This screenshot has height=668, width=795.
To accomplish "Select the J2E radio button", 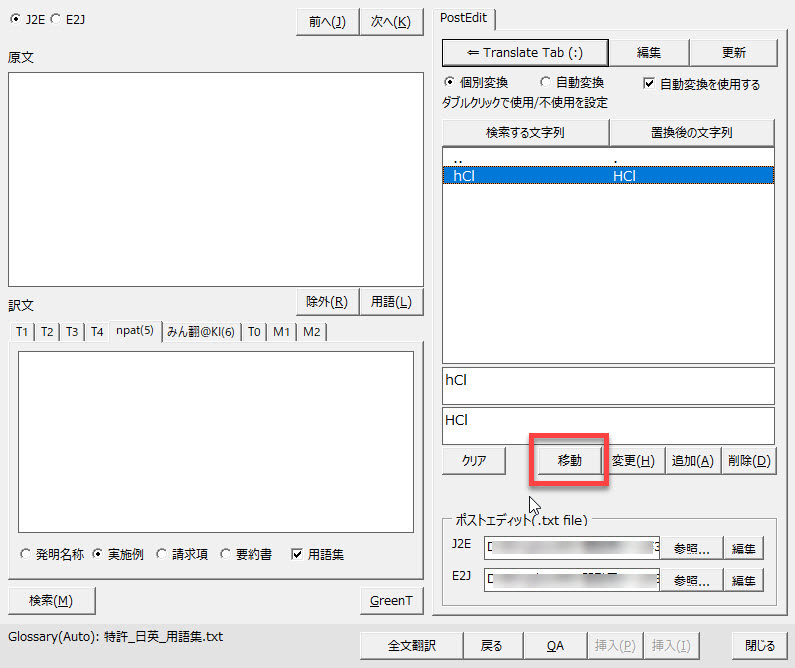I will (x=14, y=18).
